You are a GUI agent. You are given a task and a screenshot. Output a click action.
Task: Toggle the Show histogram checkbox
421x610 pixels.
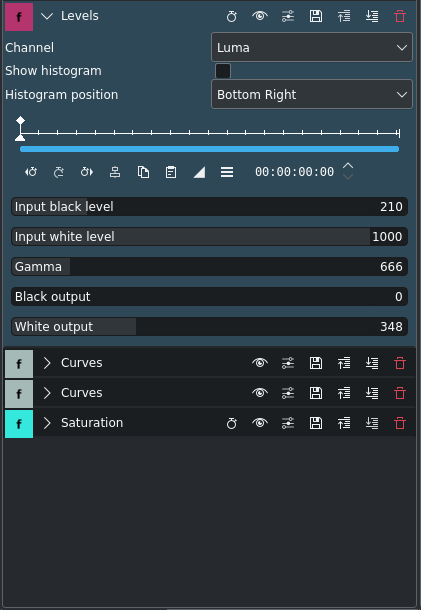pyautogui.click(x=223, y=71)
